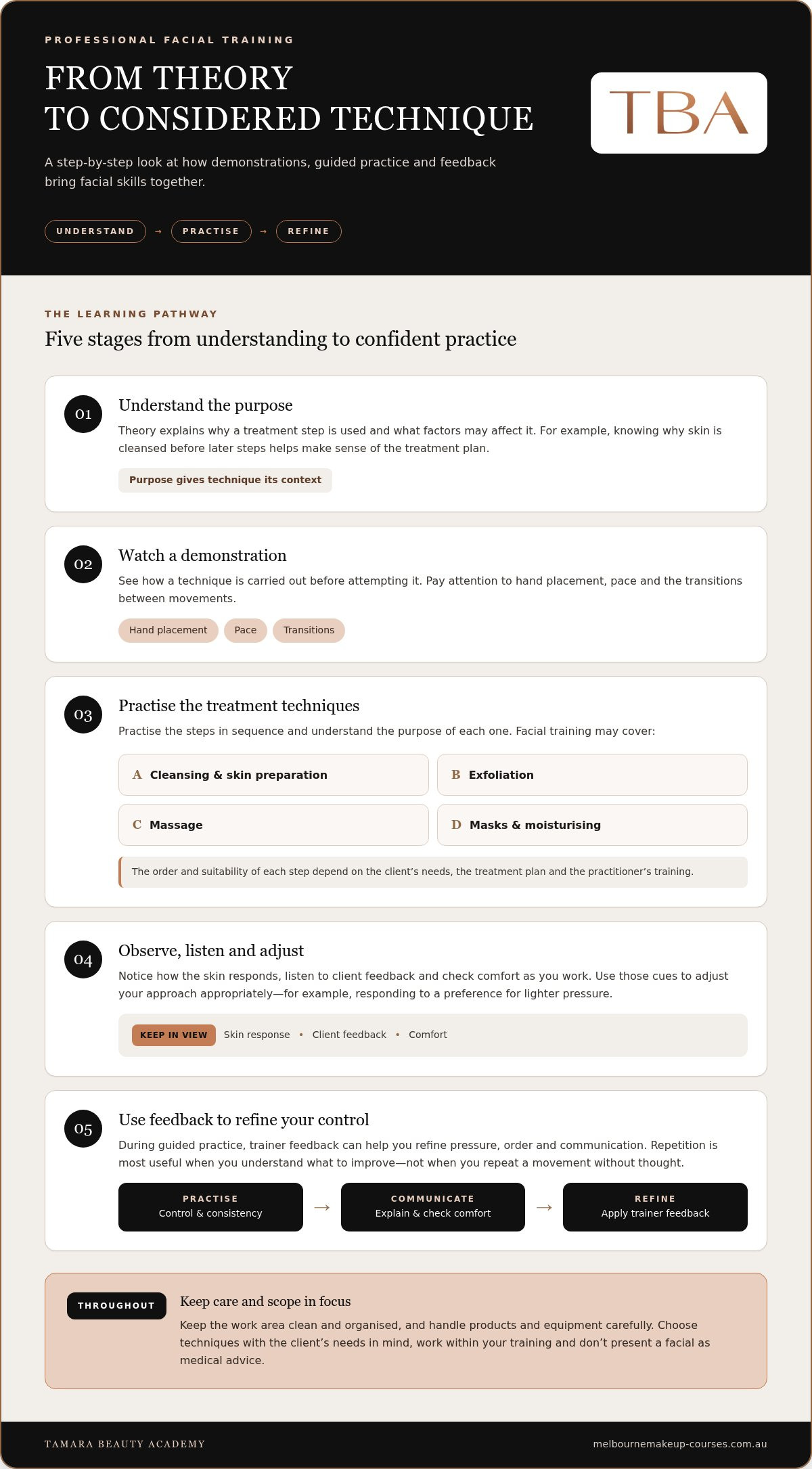Click the 02 step number circle
Image resolution: width=812 pixels, height=1469 pixels.
click(x=83, y=564)
